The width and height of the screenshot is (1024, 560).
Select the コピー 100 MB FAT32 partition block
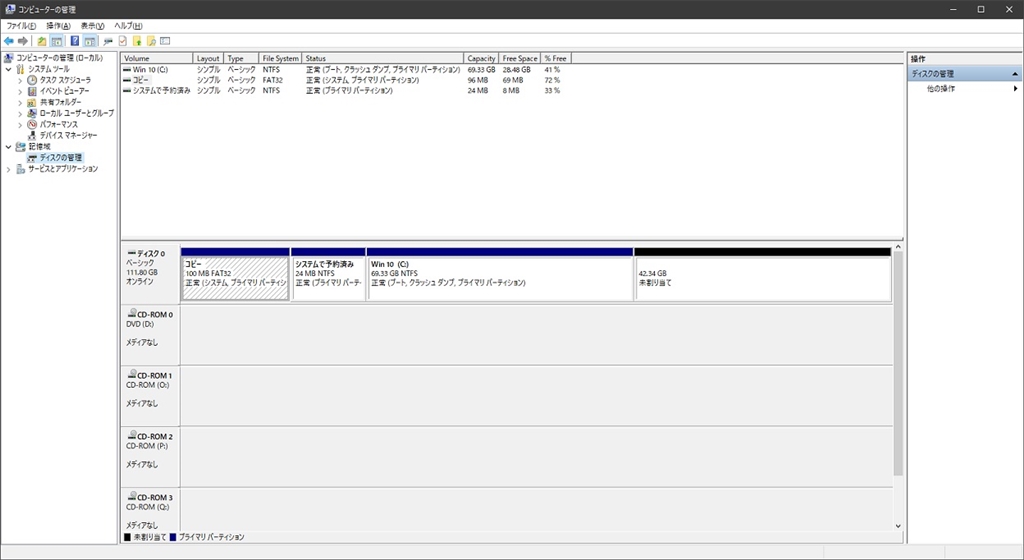tap(235, 277)
